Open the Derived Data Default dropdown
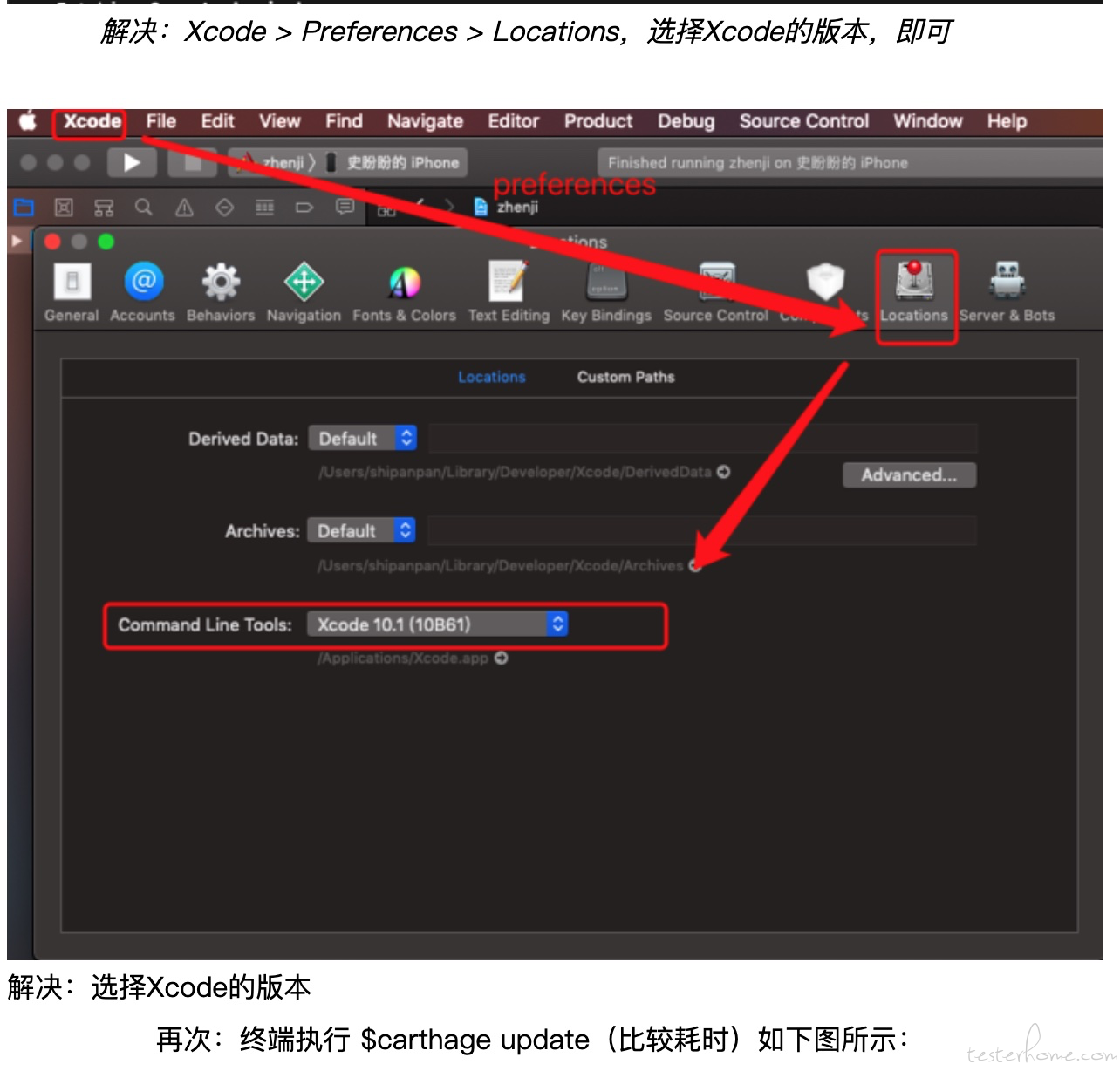 point(362,438)
